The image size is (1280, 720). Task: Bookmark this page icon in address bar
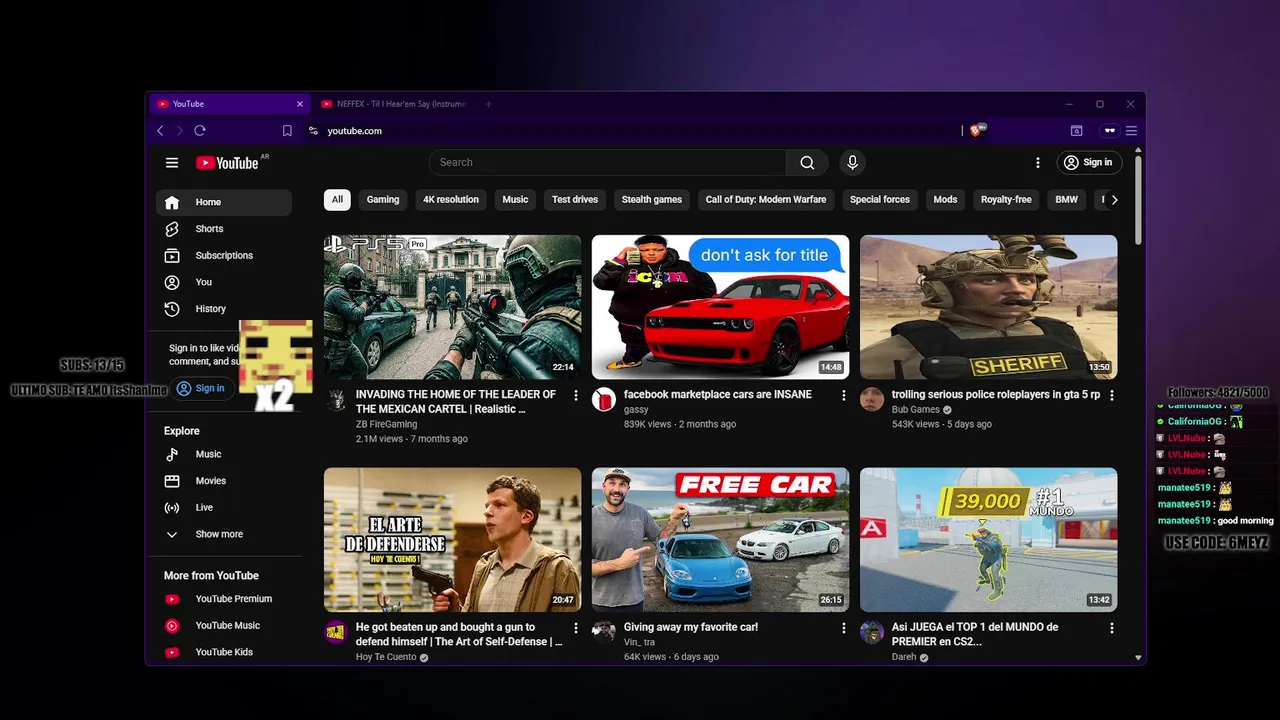(287, 131)
